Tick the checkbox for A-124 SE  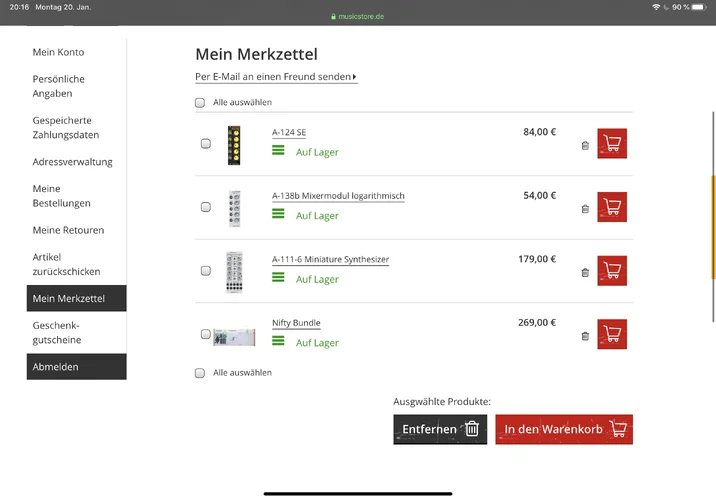coord(206,144)
